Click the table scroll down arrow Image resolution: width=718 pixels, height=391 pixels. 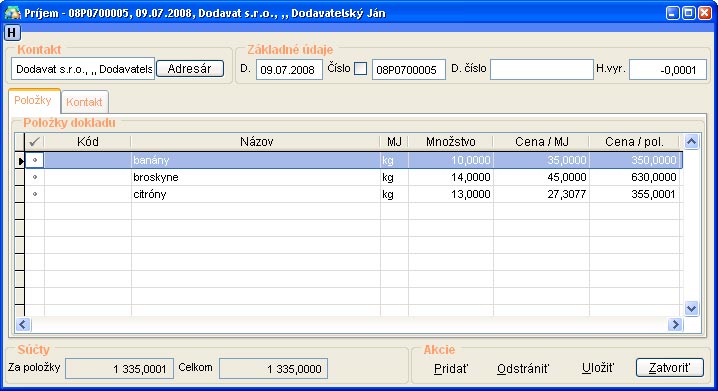pyautogui.click(x=691, y=308)
